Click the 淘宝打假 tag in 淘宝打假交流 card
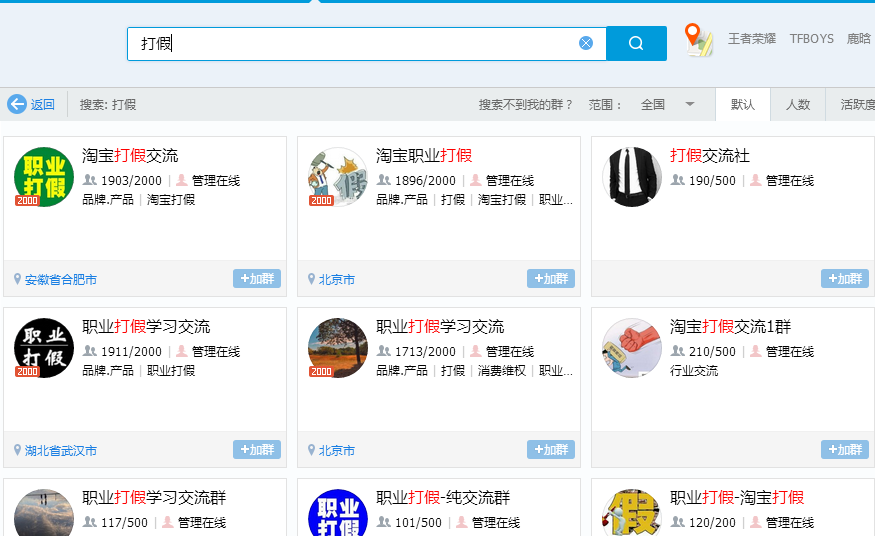The height and width of the screenshot is (536, 875). pyautogui.click(x=171, y=200)
